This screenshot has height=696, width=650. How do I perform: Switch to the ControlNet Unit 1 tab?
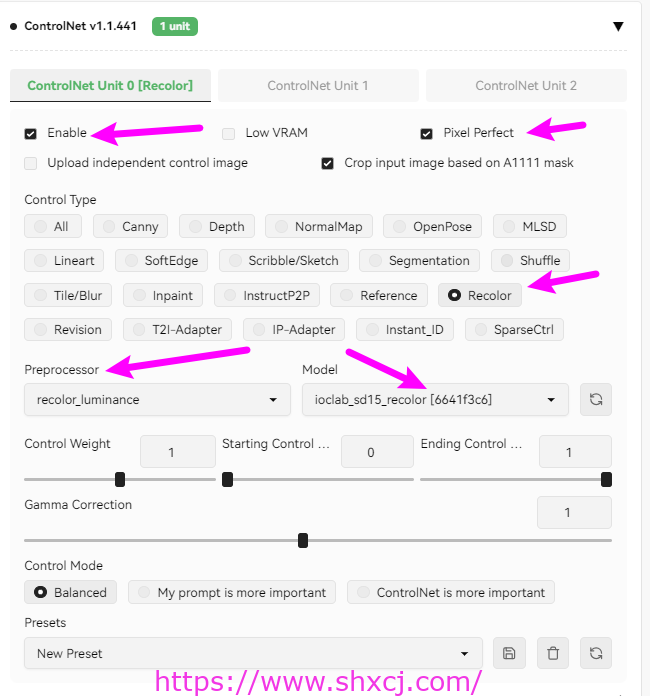tap(318, 85)
